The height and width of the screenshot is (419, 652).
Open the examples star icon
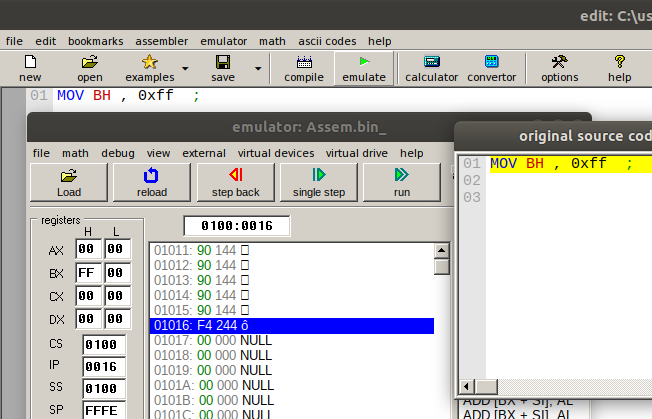click(x=149, y=62)
